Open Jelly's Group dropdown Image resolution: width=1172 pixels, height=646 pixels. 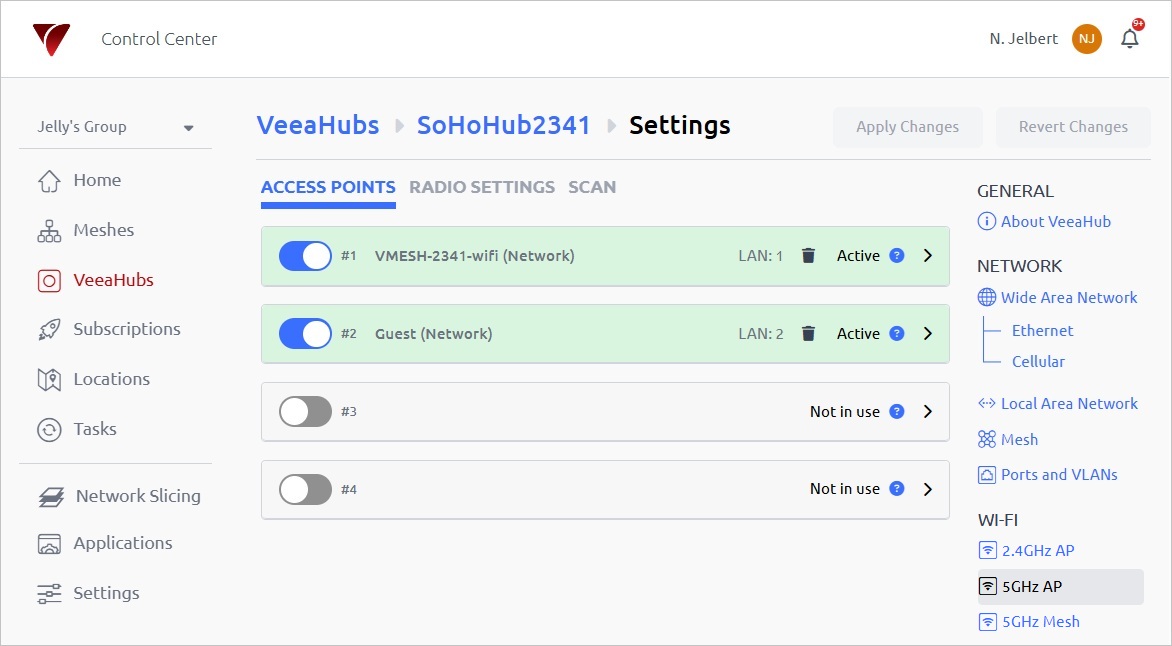coord(116,127)
